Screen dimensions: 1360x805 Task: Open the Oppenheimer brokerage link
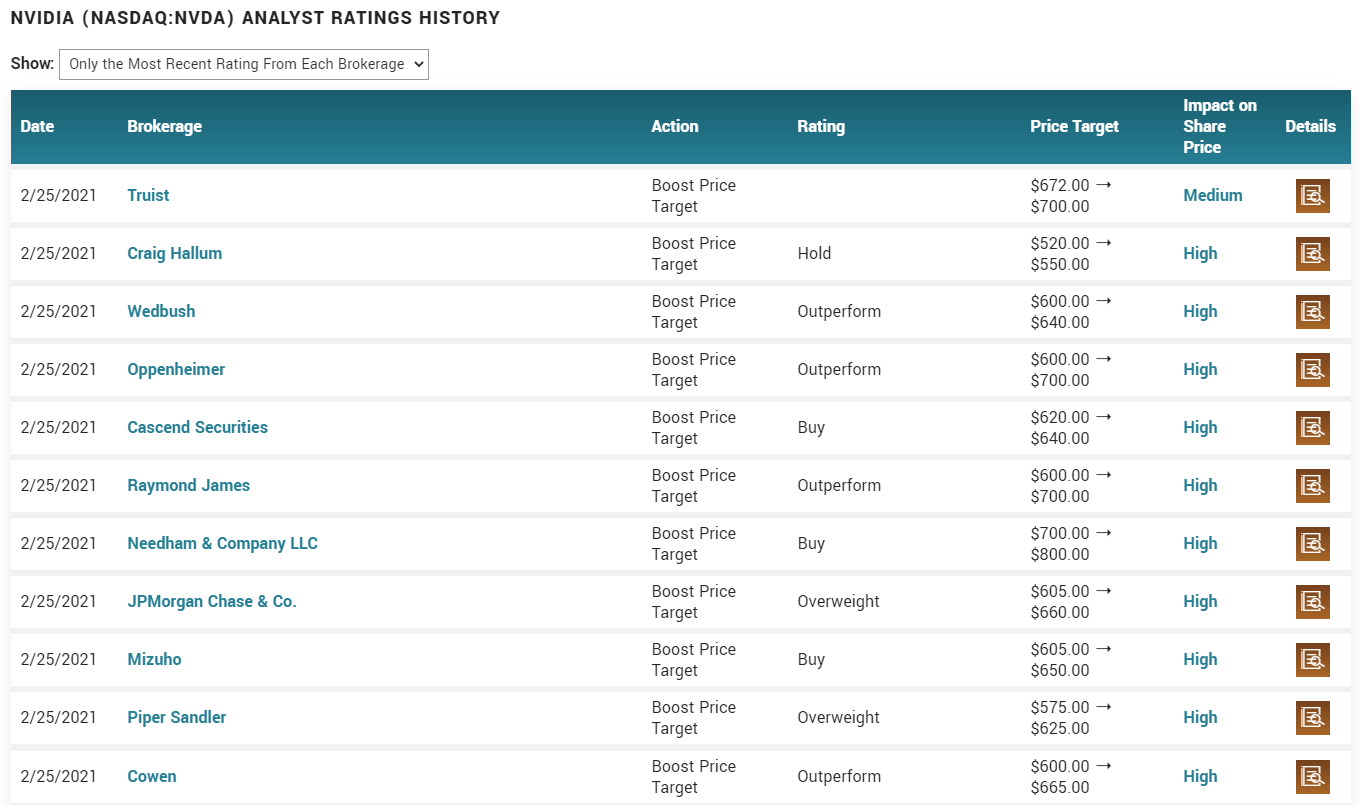(x=176, y=369)
